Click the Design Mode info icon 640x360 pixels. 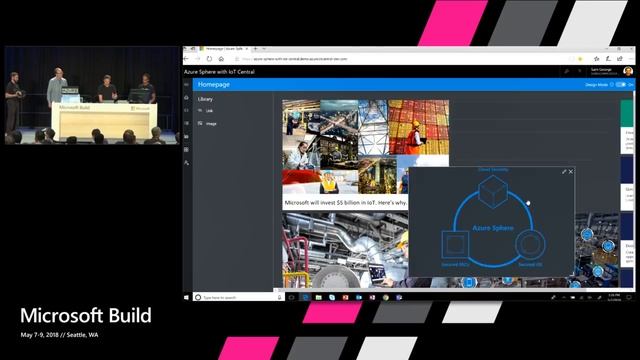click(611, 84)
